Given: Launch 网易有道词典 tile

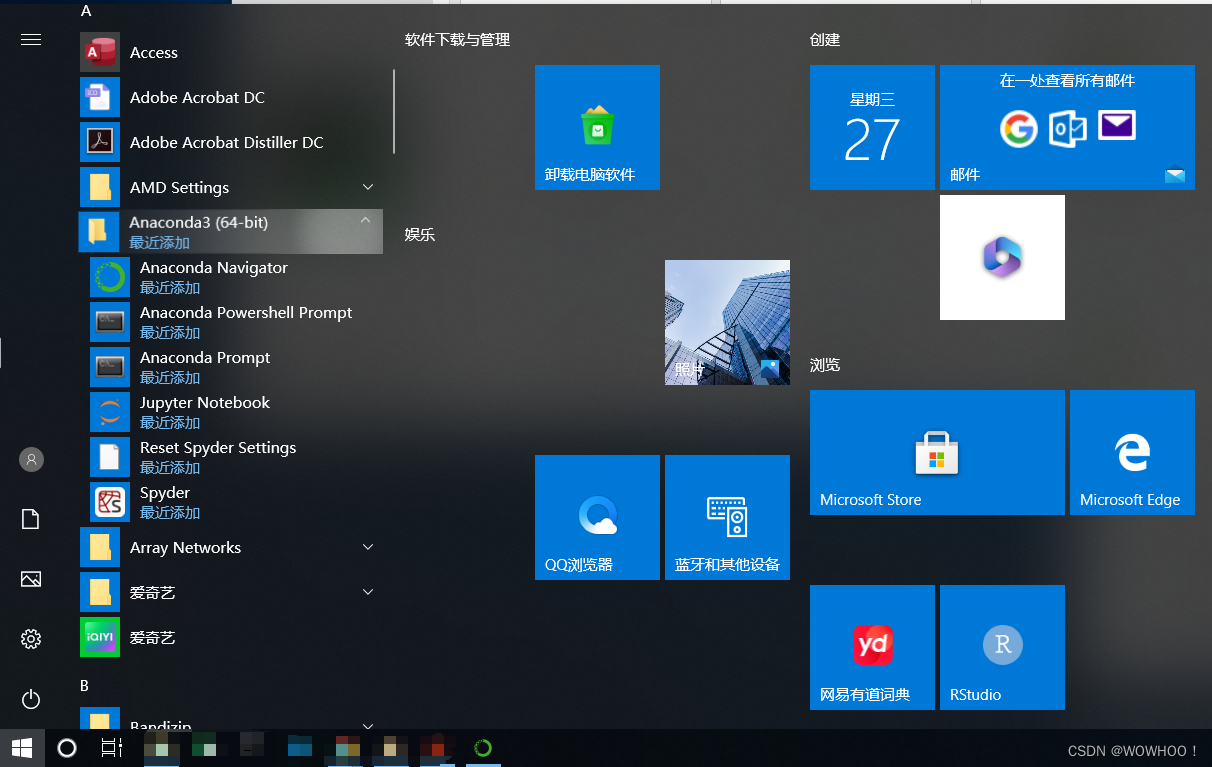Looking at the screenshot, I should pyautogui.click(x=872, y=647).
